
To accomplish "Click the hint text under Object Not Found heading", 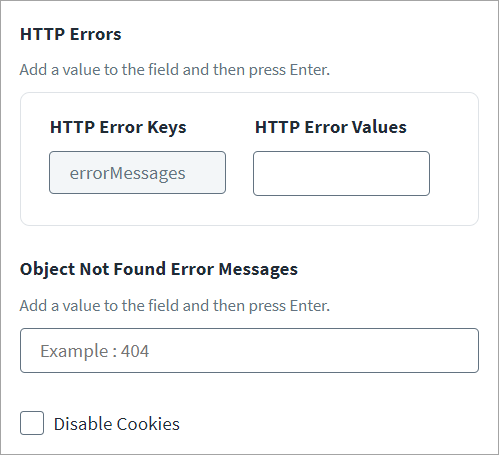I will click(175, 306).
